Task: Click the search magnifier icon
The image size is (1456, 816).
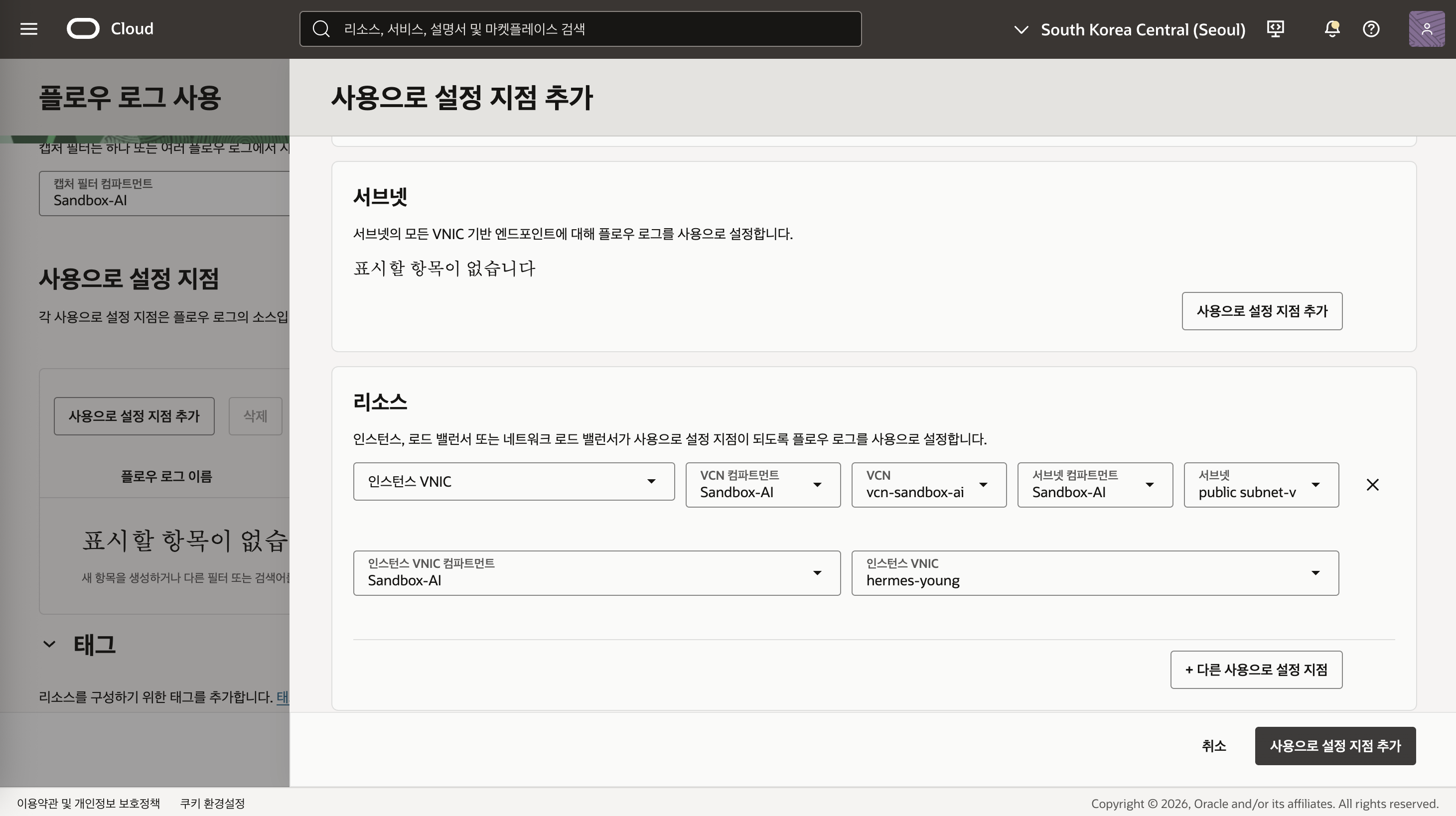Action: [321, 29]
